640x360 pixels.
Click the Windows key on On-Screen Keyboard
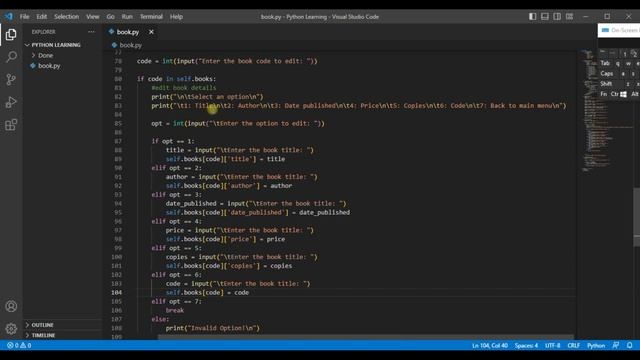623,94
